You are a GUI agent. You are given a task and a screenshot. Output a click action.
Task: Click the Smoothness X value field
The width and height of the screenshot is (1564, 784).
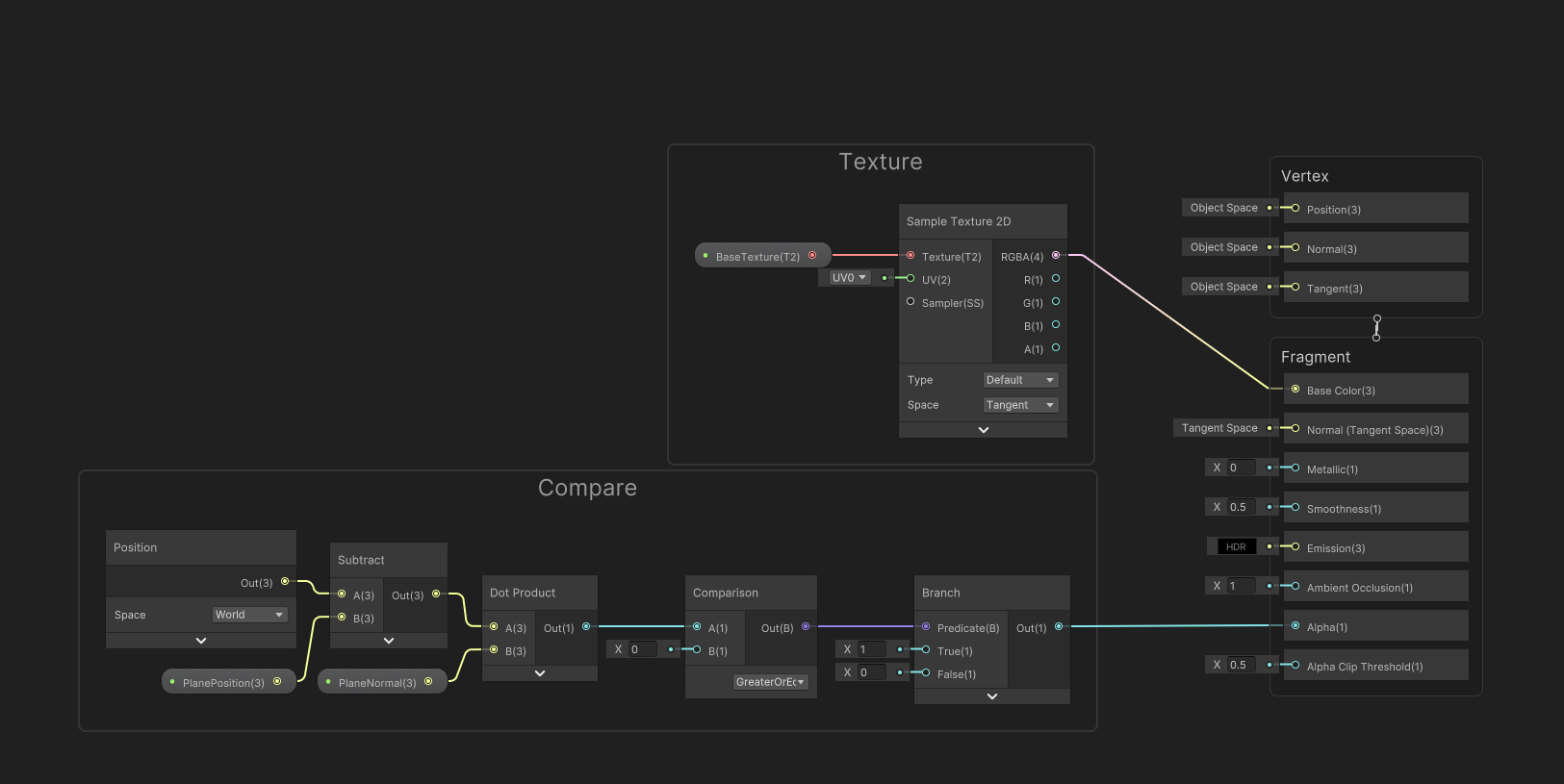coord(1240,507)
